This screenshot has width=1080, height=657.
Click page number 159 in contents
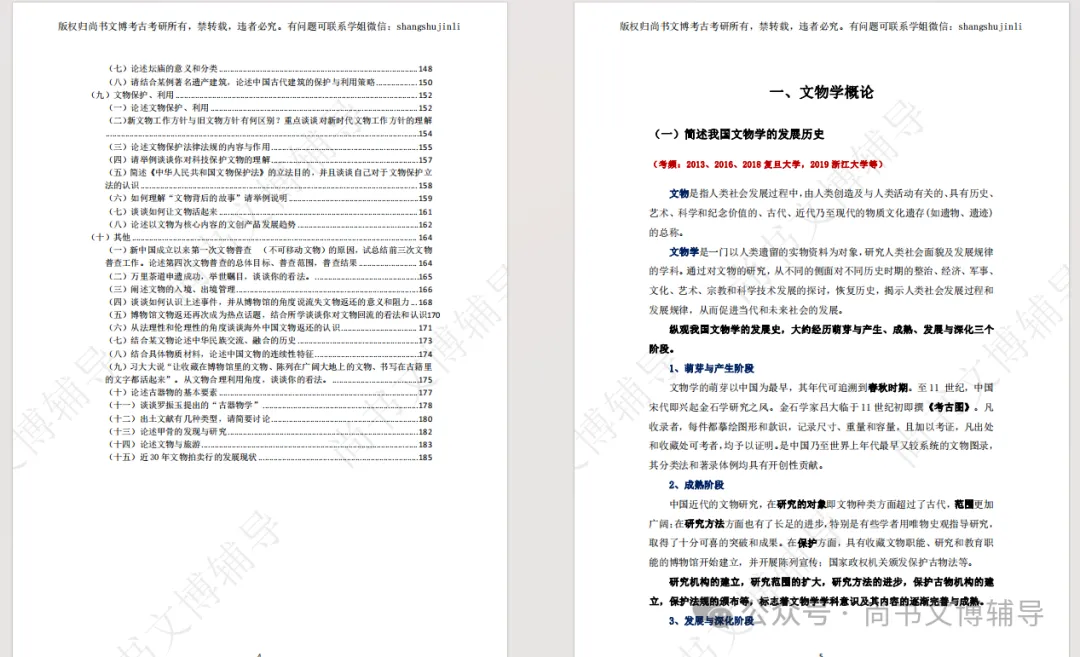[x=425, y=198]
